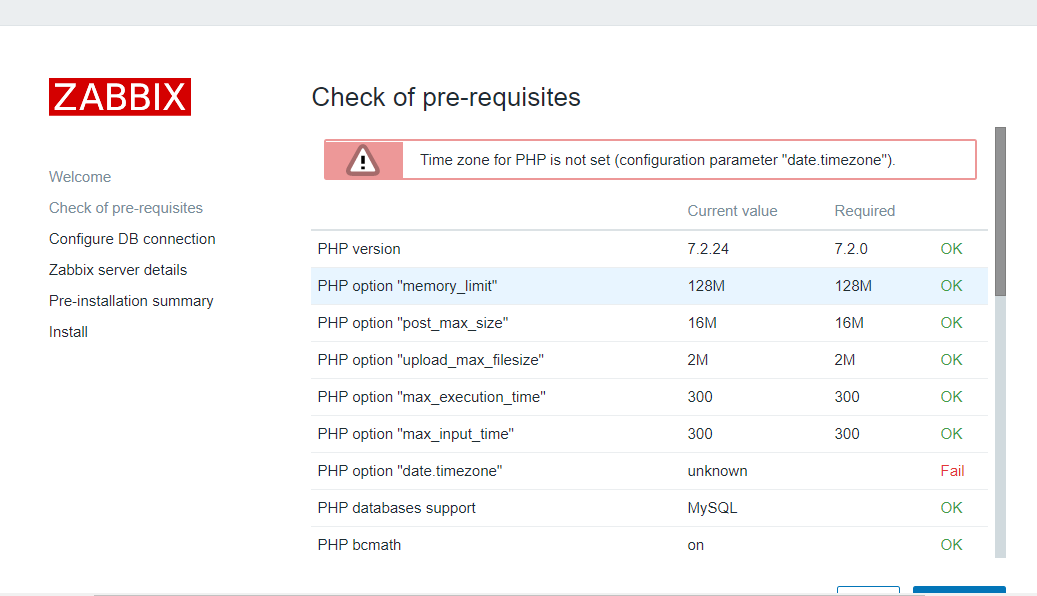The image size is (1037, 596).
Task: Select the Zabbix server details step
Action: pos(118,269)
